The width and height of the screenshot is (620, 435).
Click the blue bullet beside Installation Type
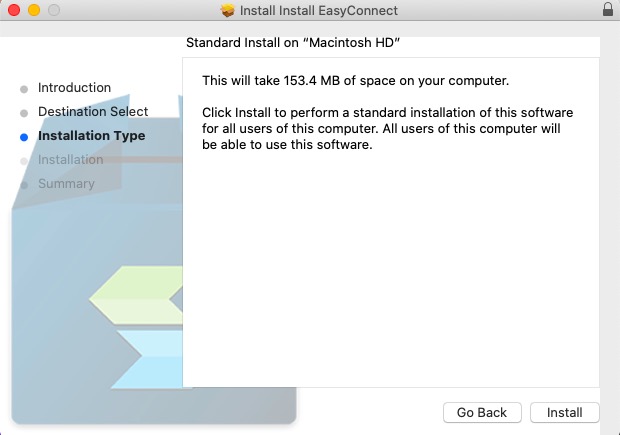(24, 137)
